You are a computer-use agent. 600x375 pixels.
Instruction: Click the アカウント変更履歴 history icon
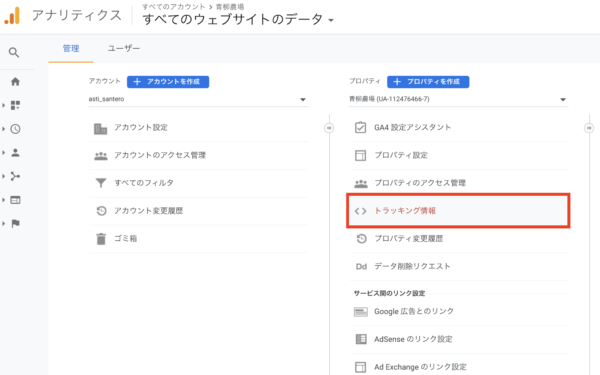pos(101,210)
